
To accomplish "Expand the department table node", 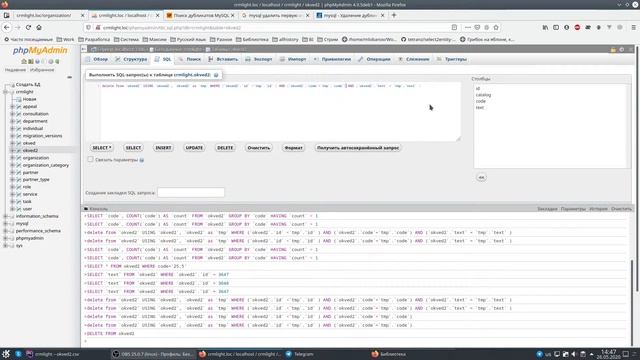I will tap(12, 121).
